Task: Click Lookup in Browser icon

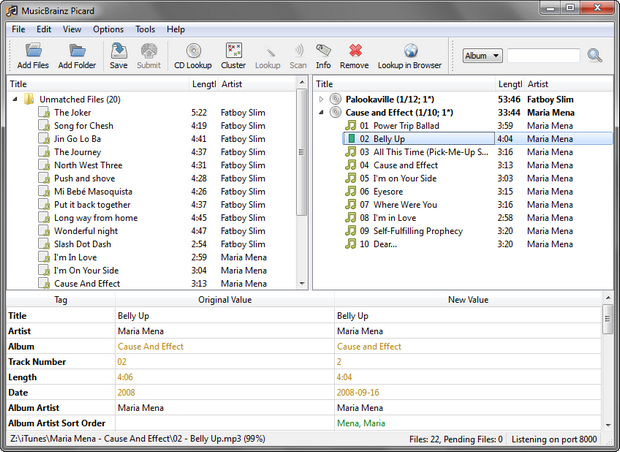Action: pos(409,51)
